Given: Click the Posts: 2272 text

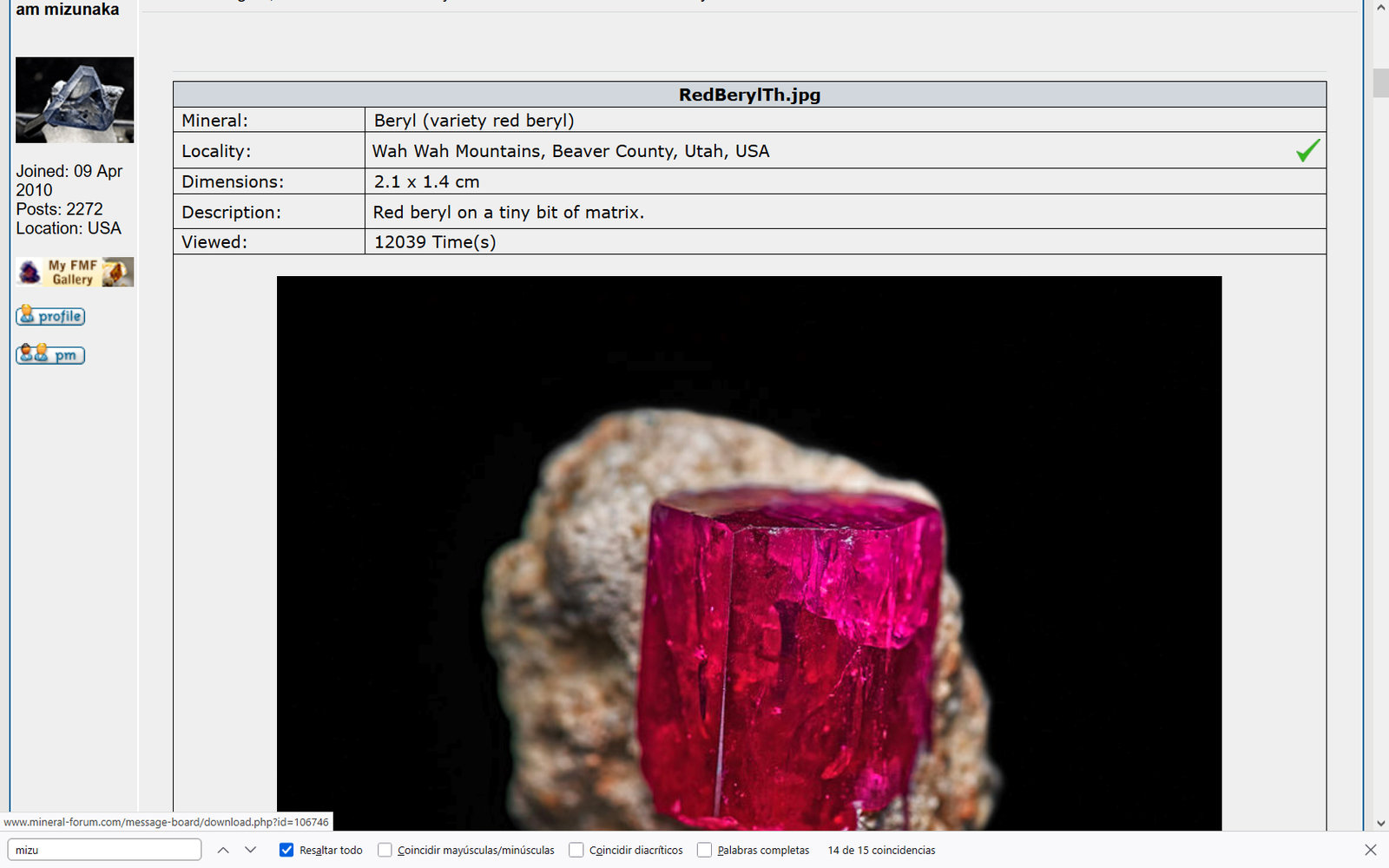Looking at the screenshot, I should (59, 209).
